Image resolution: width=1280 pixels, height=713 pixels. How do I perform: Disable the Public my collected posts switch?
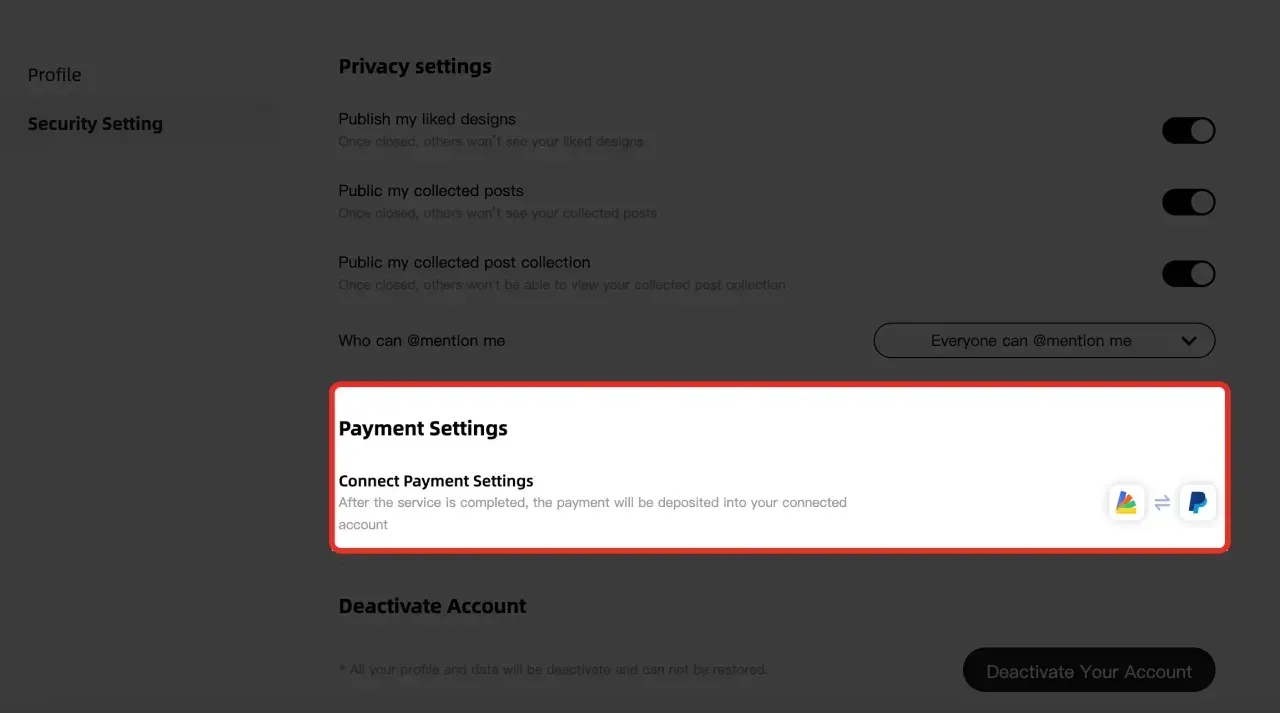coord(1188,202)
